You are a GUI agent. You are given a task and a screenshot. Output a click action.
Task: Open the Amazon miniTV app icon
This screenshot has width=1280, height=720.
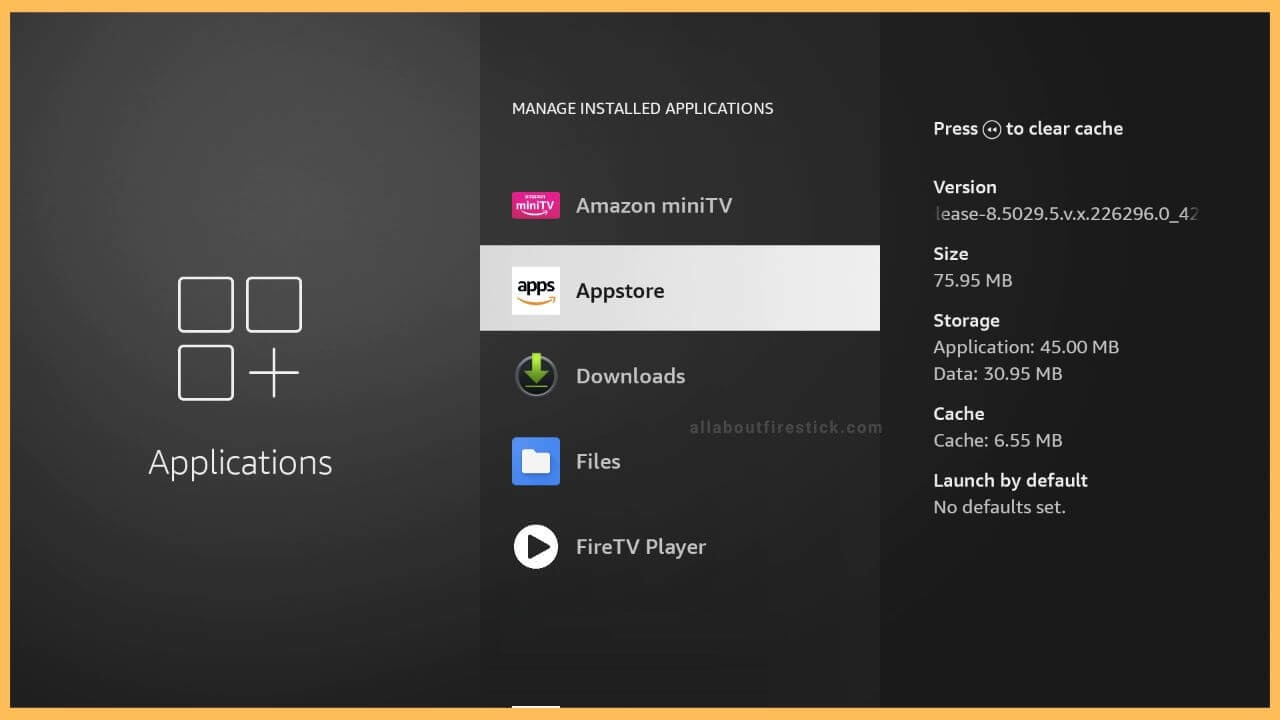click(x=536, y=205)
